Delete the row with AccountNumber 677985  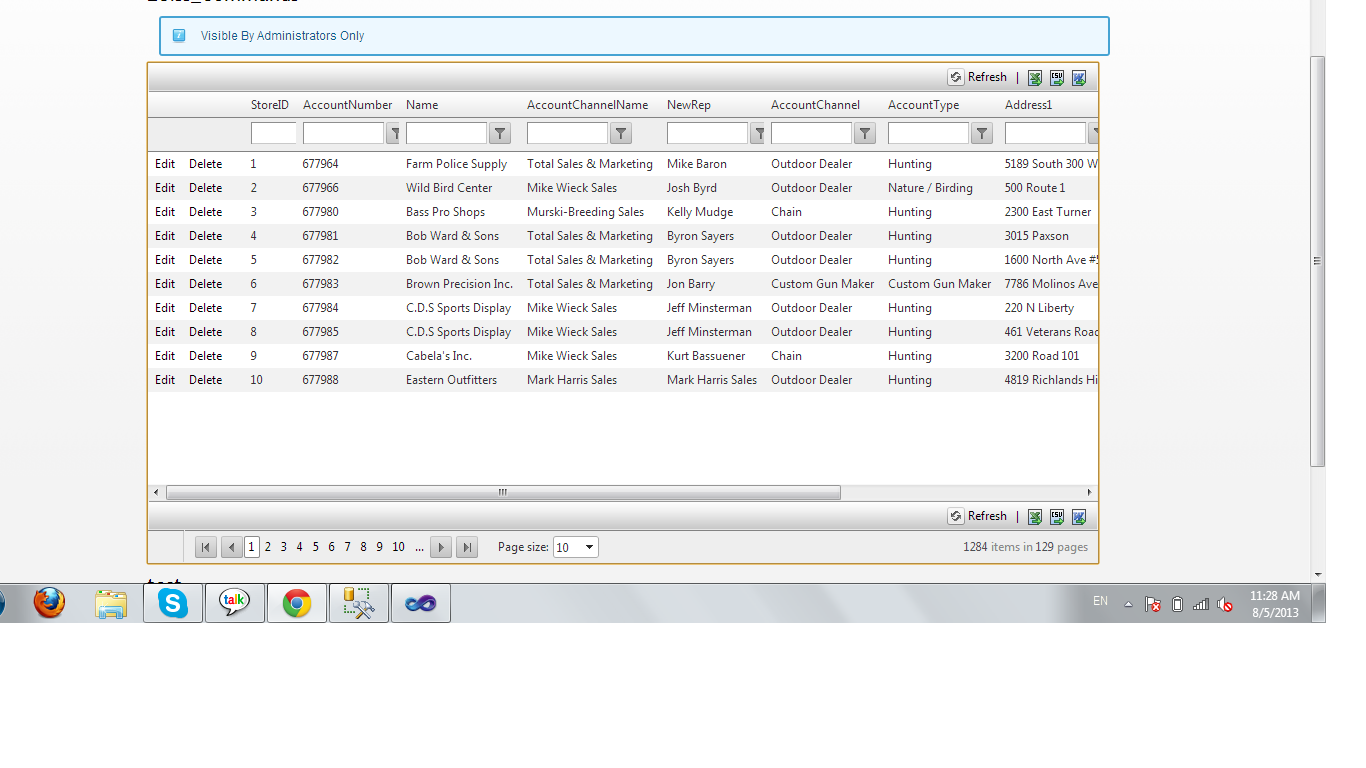206,332
